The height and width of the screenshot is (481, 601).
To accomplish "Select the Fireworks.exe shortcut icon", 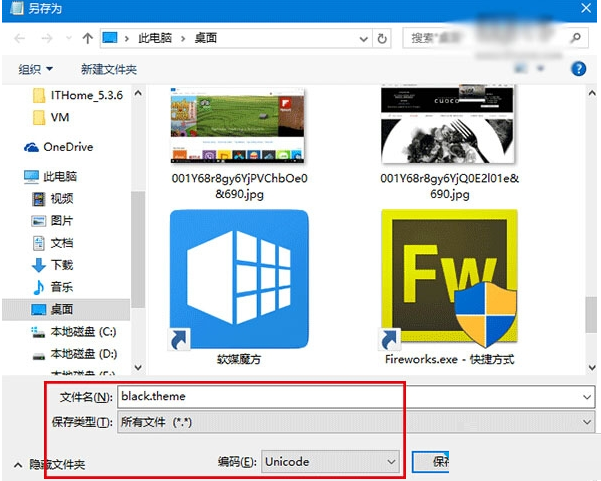I will point(449,273).
